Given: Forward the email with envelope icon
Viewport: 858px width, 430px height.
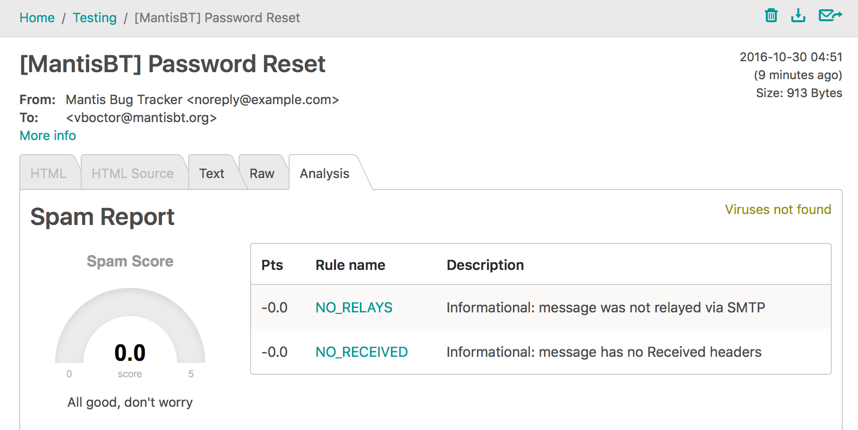Looking at the screenshot, I should pyautogui.click(x=830, y=15).
